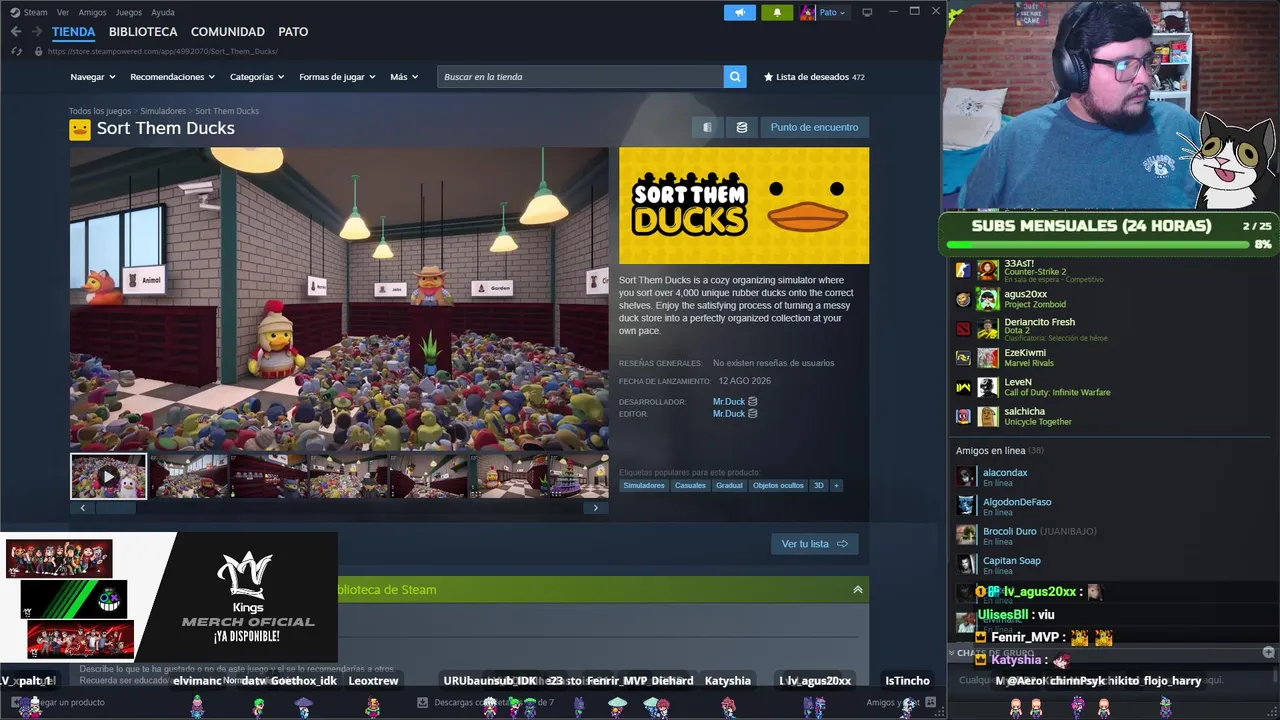Viewport: 1280px width, 720px height.
Task: Expand the Recomendaciones menu
Action: (x=172, y=77)
